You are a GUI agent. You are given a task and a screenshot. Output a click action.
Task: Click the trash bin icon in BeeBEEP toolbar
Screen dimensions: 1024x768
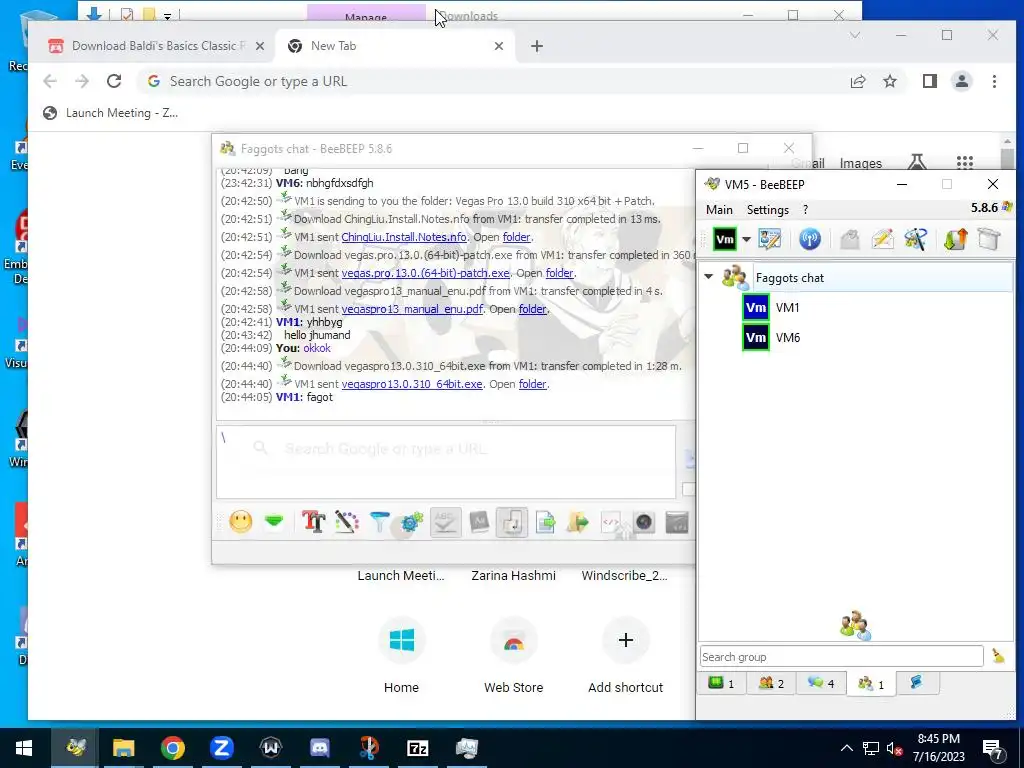click(x=989, y=240)
